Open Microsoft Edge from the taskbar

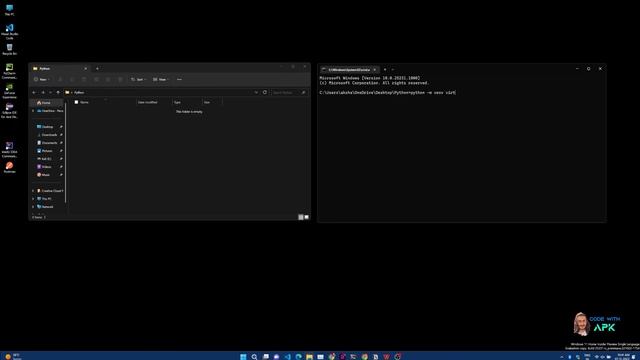pyautogui.click(x=298, y=357)
